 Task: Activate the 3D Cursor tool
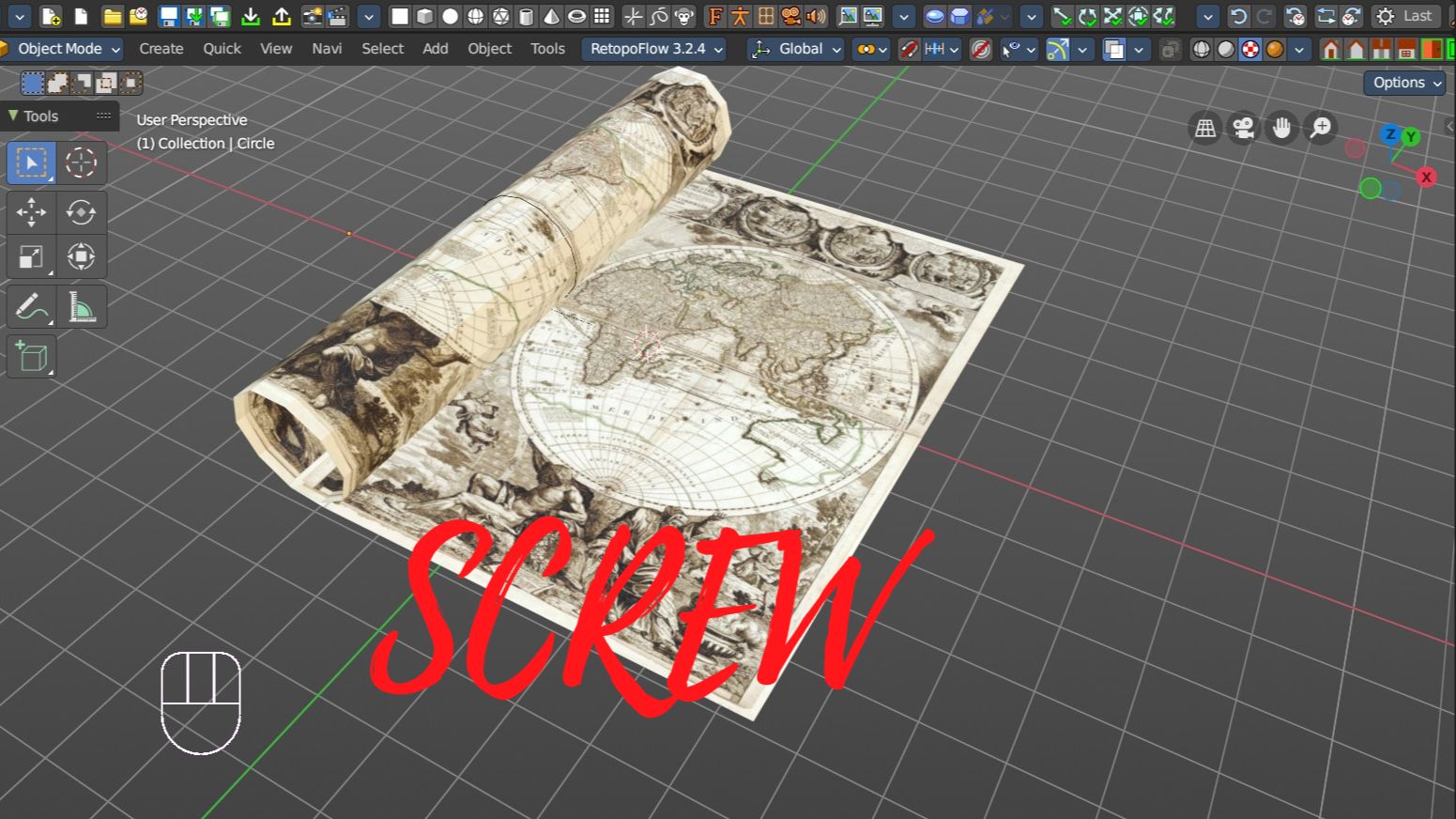(x=81, y=162)
